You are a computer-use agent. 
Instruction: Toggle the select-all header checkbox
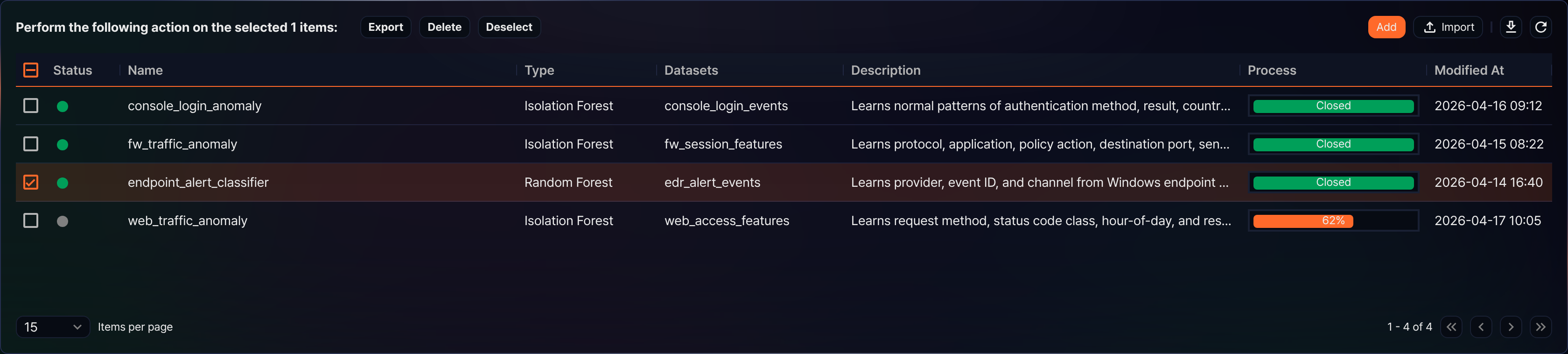coord(30,70)
